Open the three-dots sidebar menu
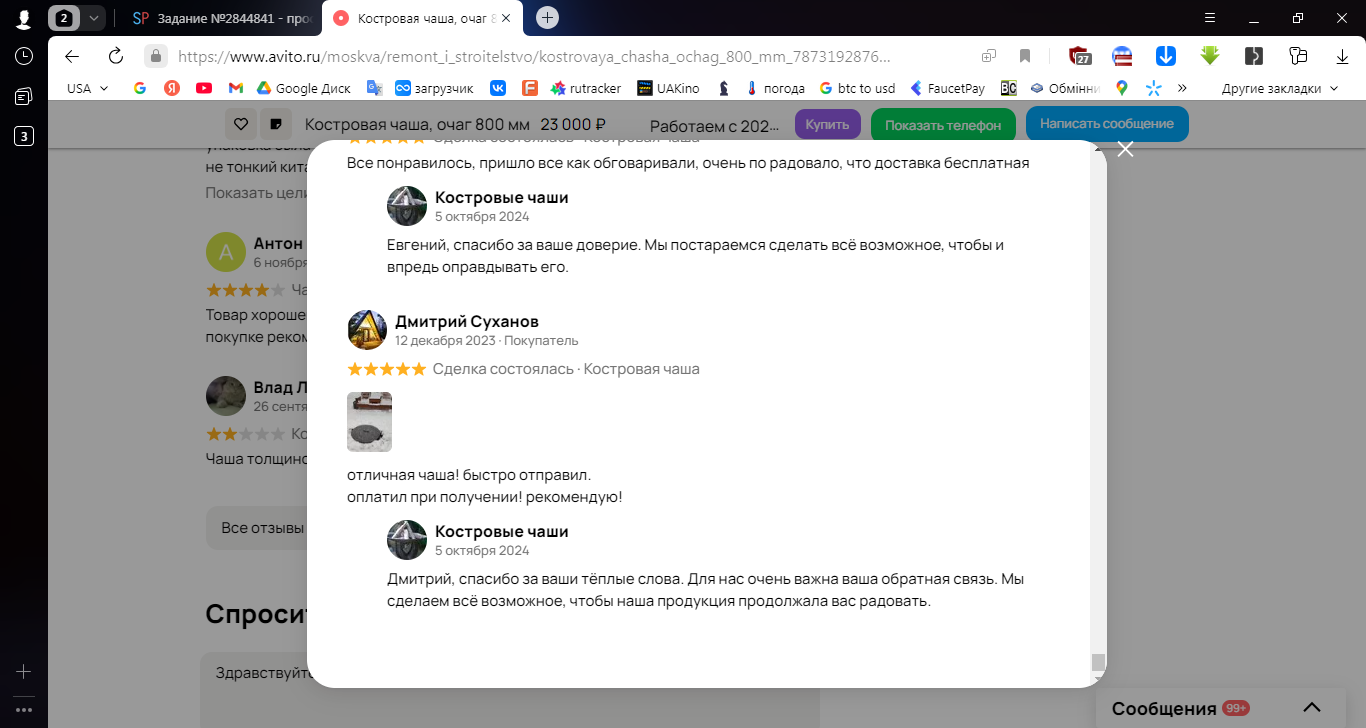Image resolution: width=1366 pixels, height=728 pixels. coord(24,710)
